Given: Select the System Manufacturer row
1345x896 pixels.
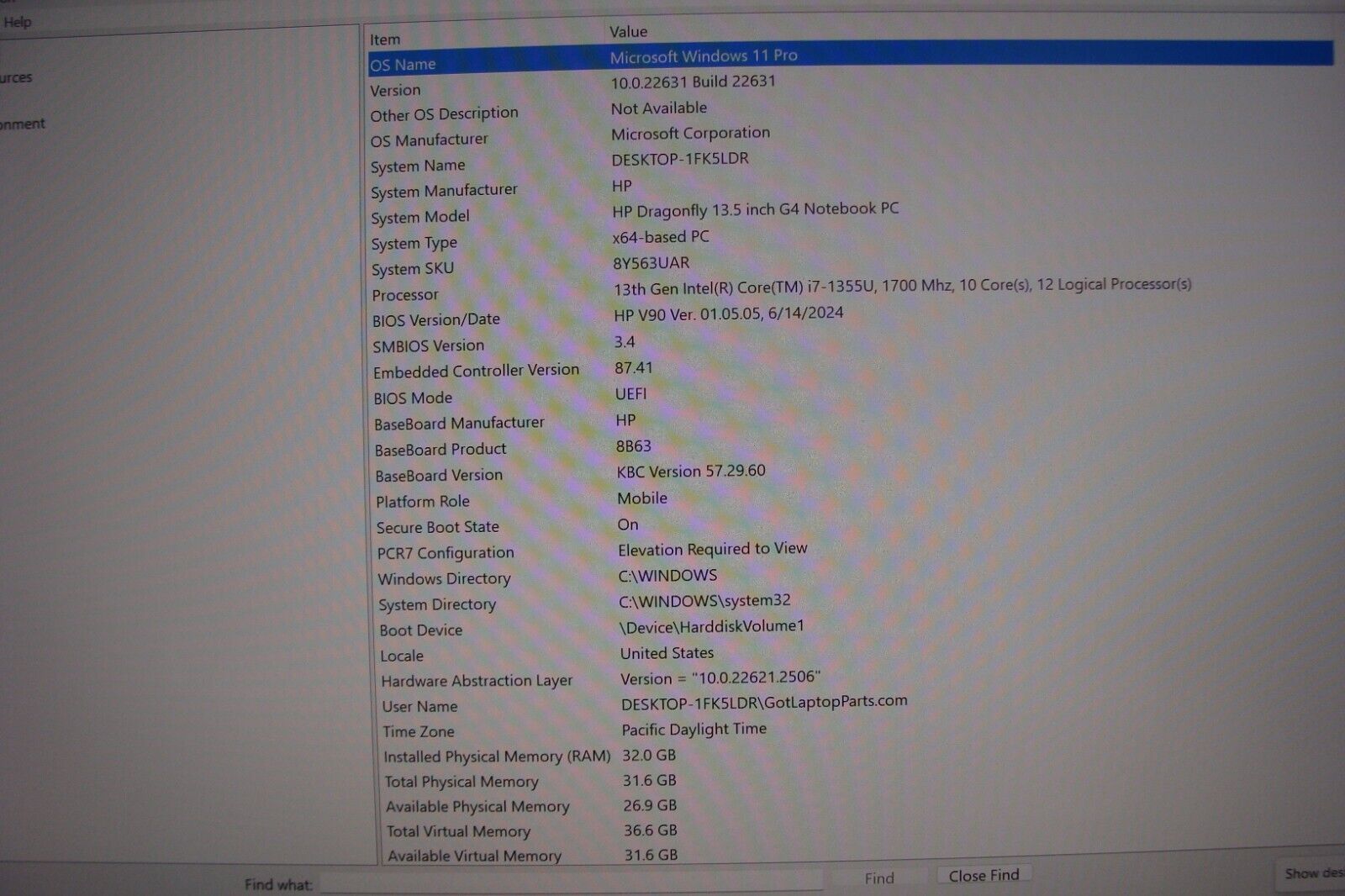Looking at the screenshot, I should tap(851, 188).
